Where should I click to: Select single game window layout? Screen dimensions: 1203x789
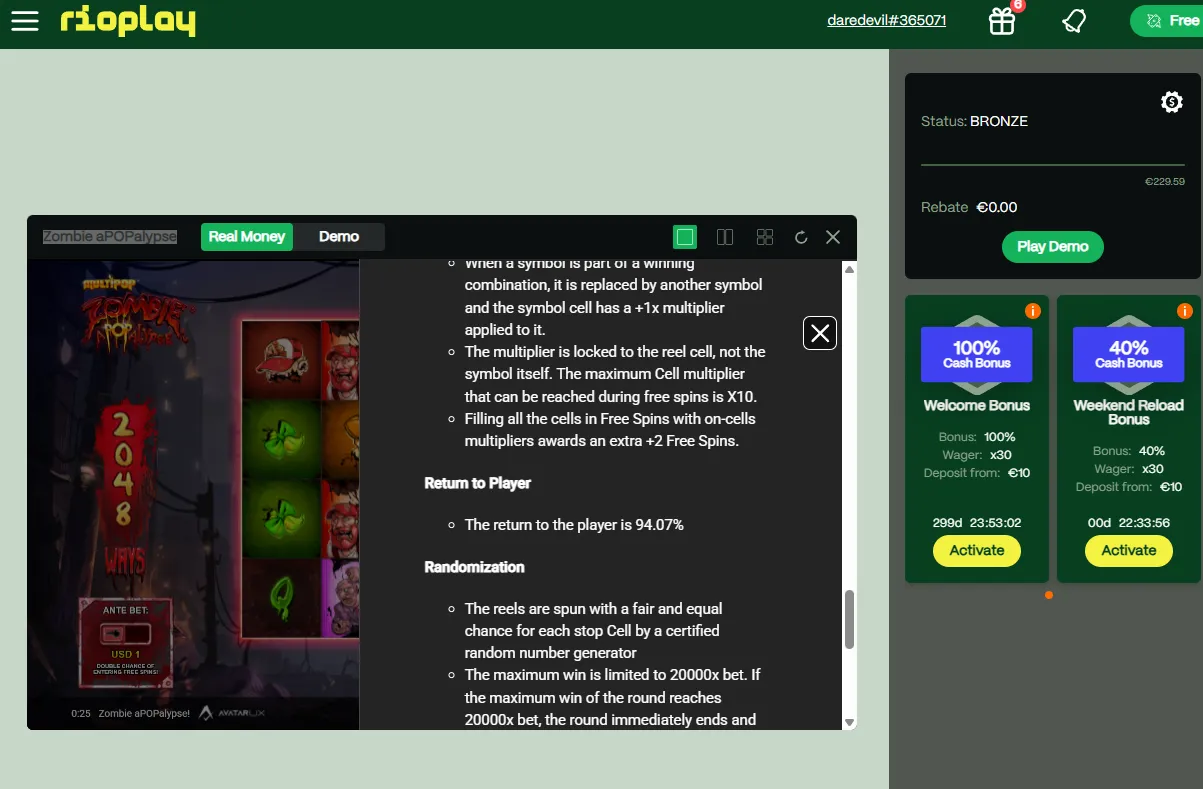click(x=685, y=237)
